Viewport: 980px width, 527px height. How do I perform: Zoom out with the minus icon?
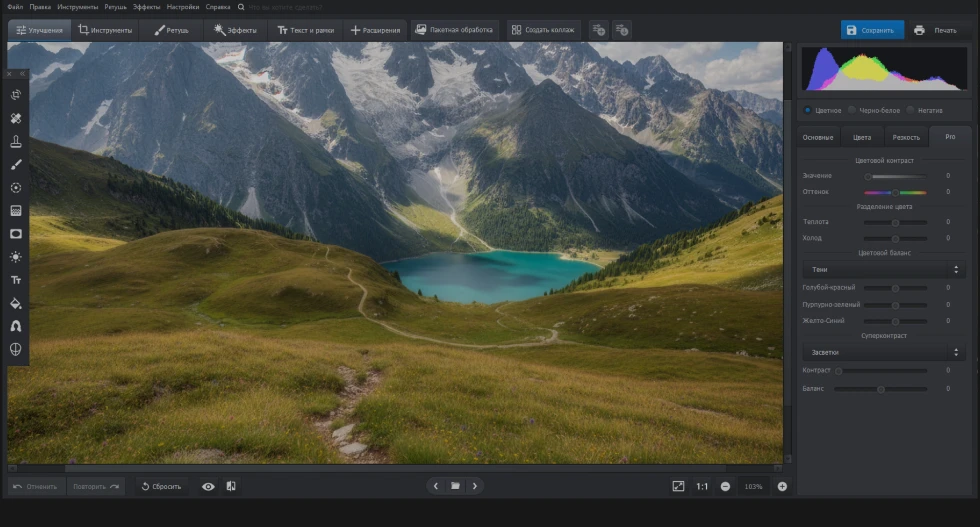point(725,486)
